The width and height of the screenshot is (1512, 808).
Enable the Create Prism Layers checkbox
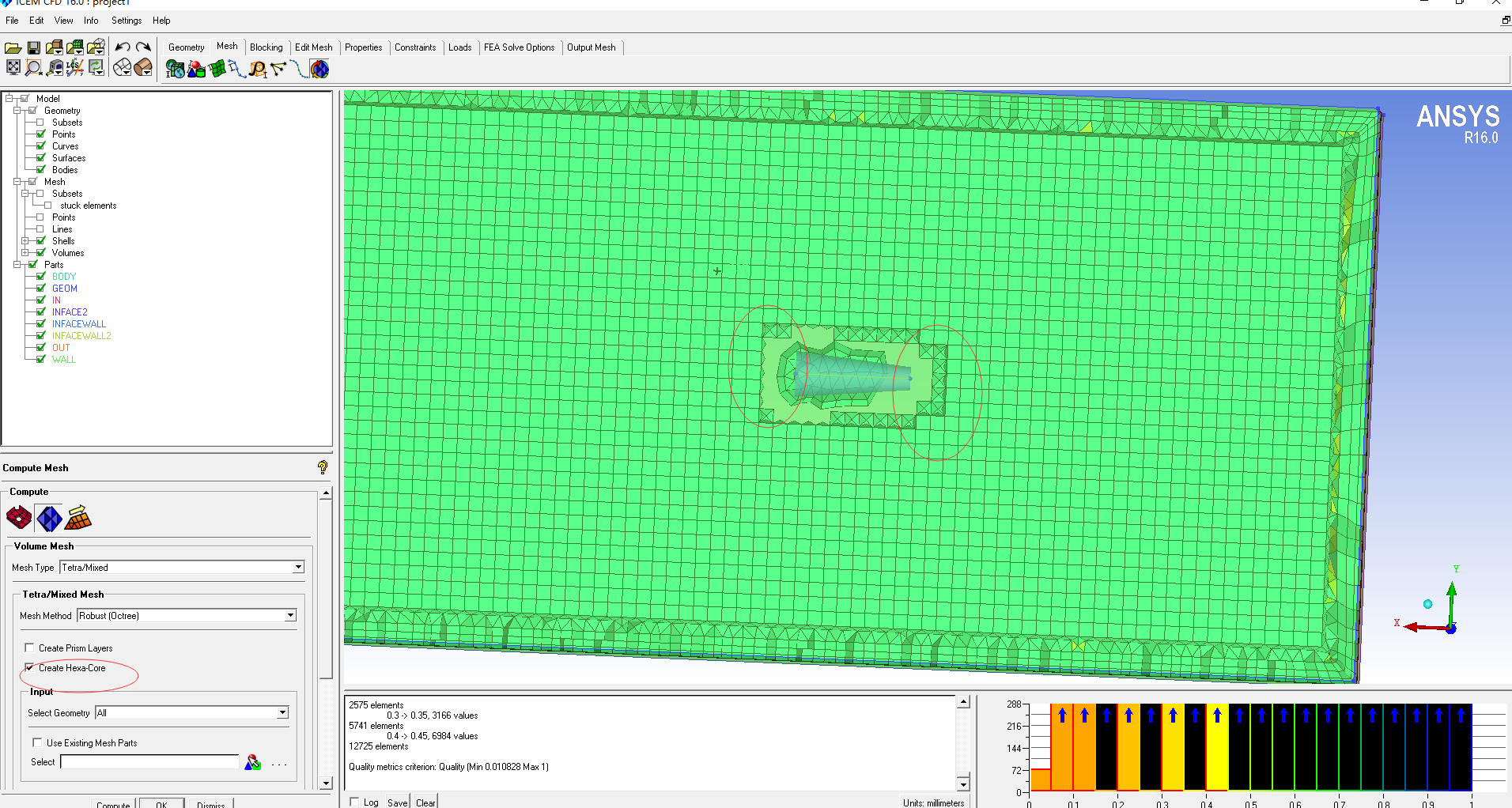pyautogui.click(x=30, y=648)
